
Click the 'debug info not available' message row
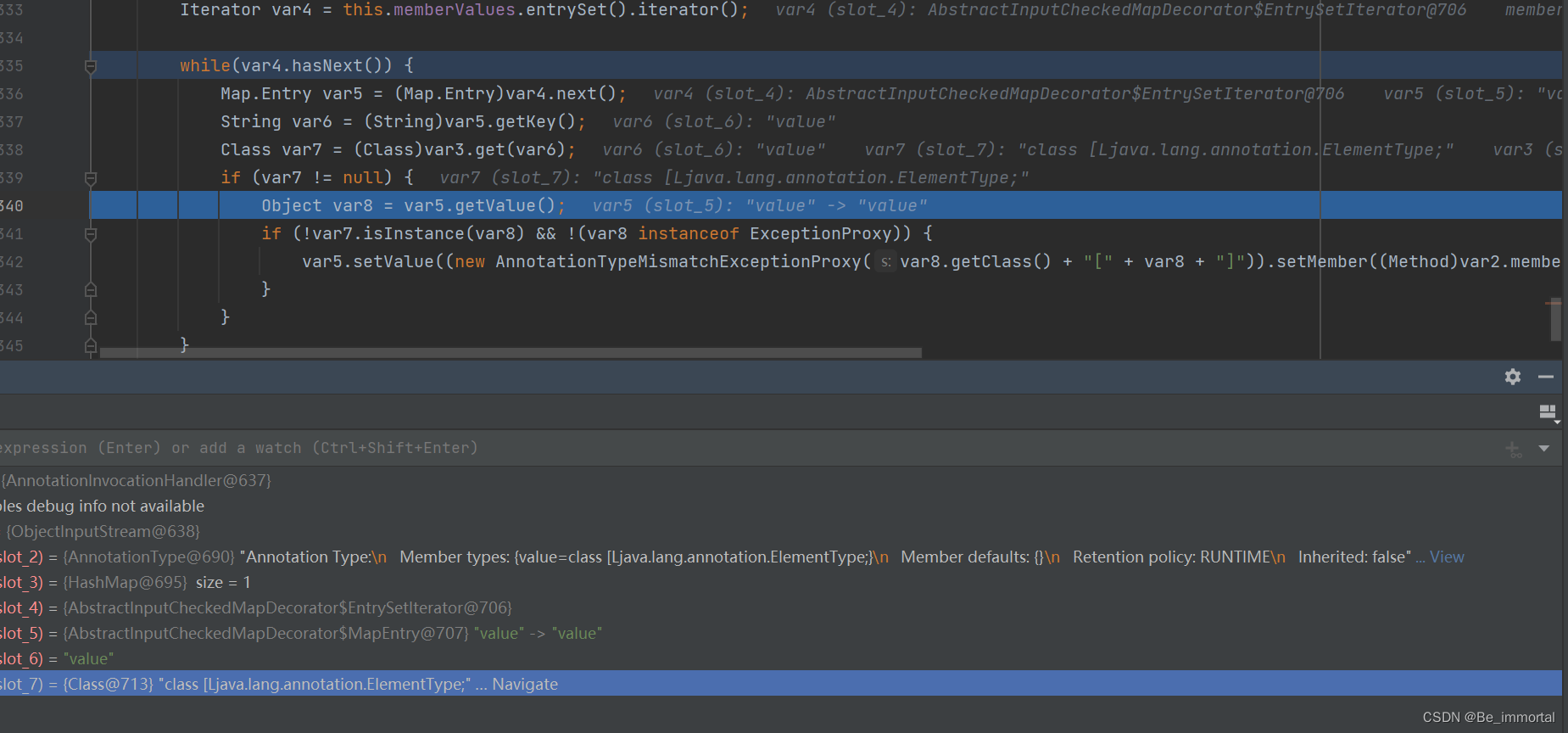780,506
